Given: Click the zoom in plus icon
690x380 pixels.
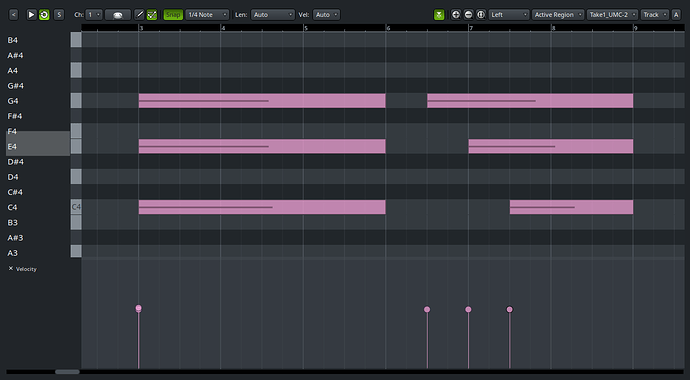Looking at the screenshot, I should point(456,15).
